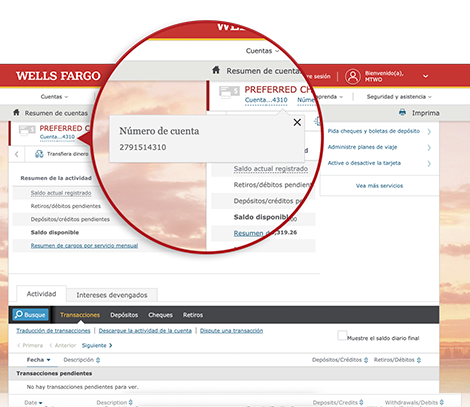Select the Cheques filter
Screen dimensions: 470x407
(160, 315)
